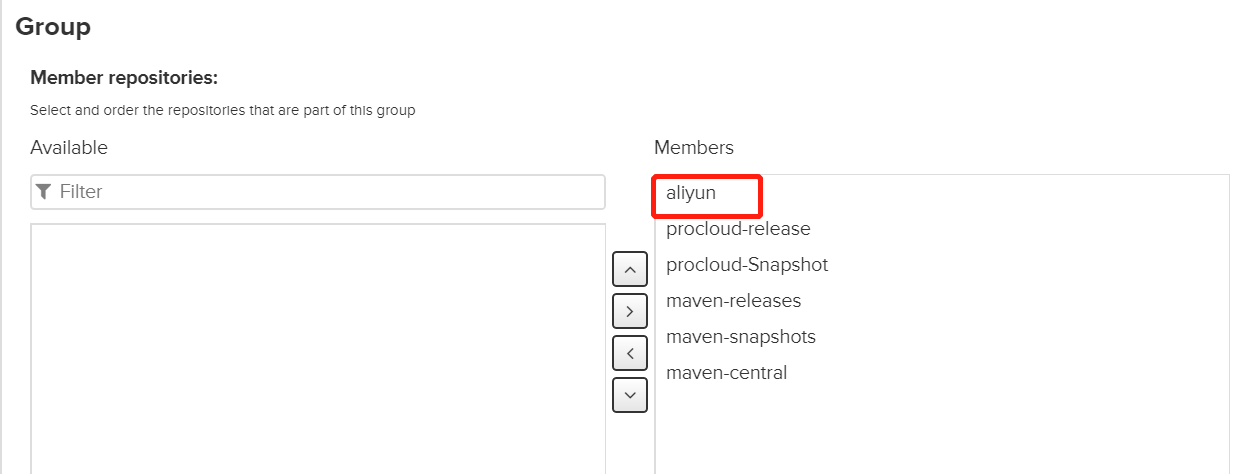Select maven-central repository
This screenshot has width=1252, height=474.
pos(726,373)
